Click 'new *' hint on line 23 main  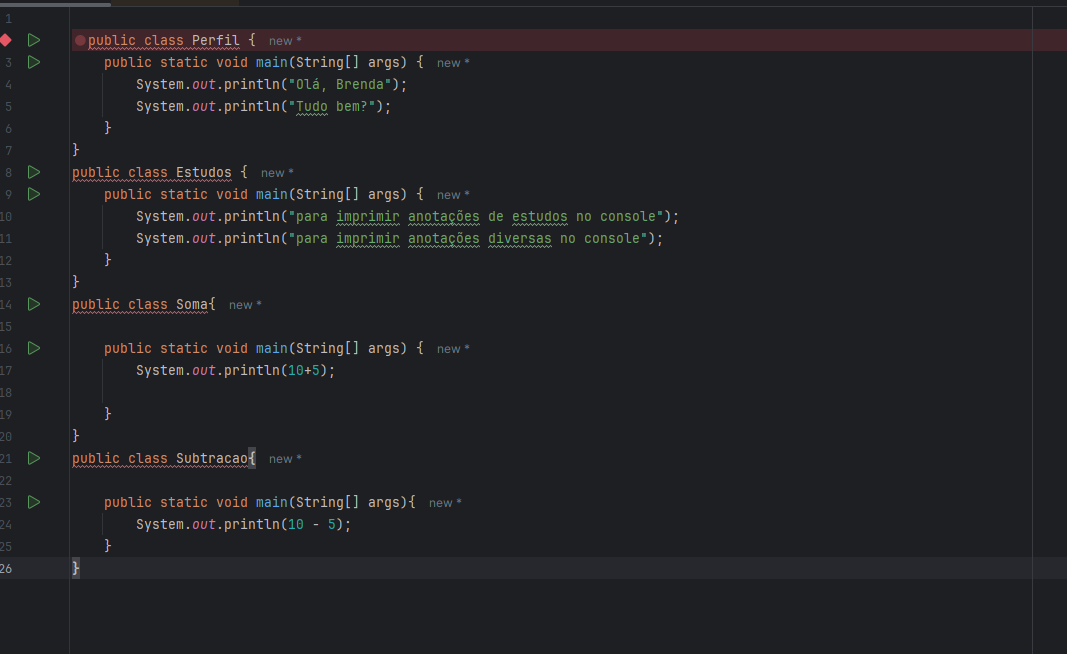coord(445,503)
